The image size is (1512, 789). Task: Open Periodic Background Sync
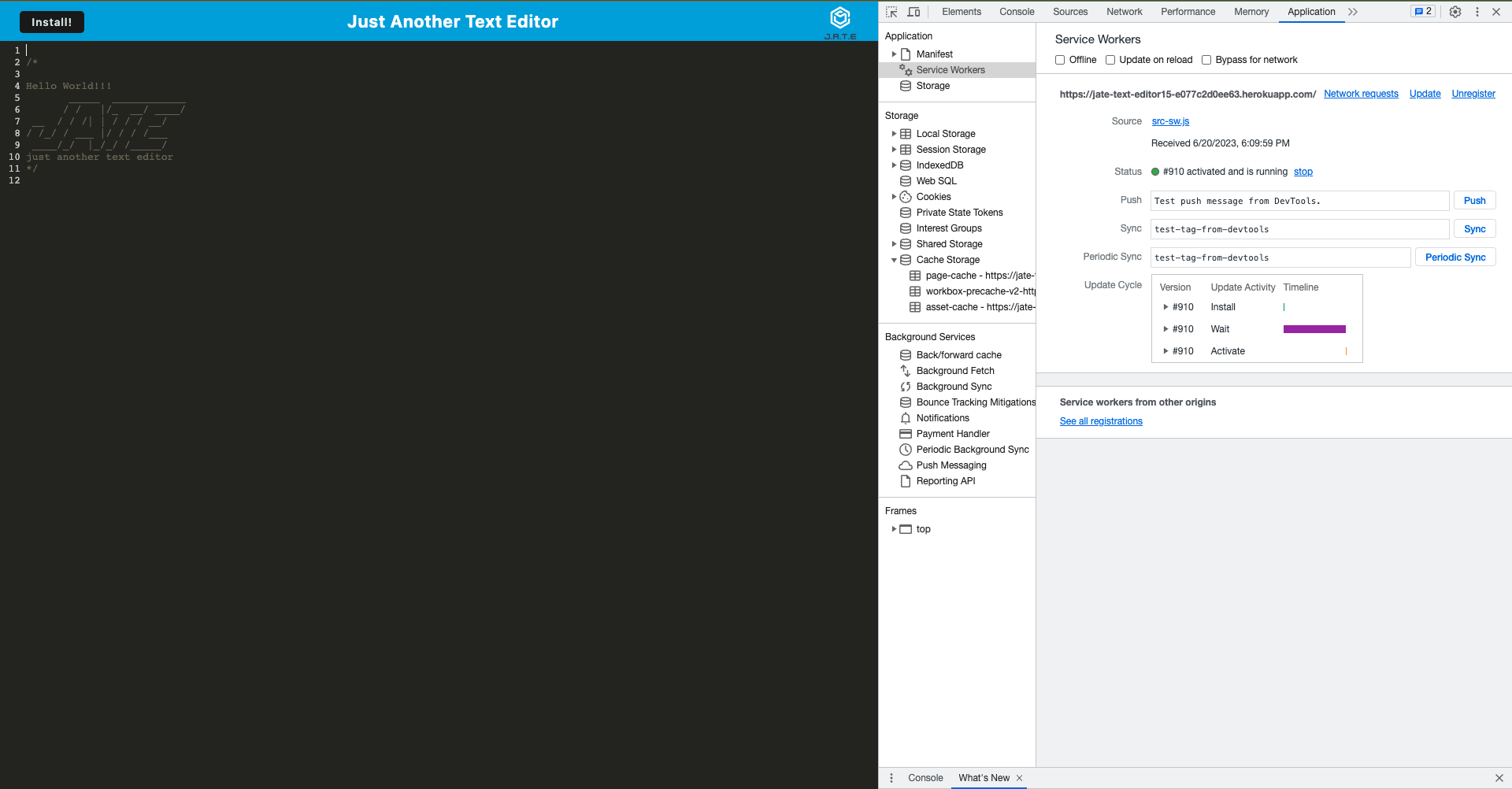(x=972, y=449)
